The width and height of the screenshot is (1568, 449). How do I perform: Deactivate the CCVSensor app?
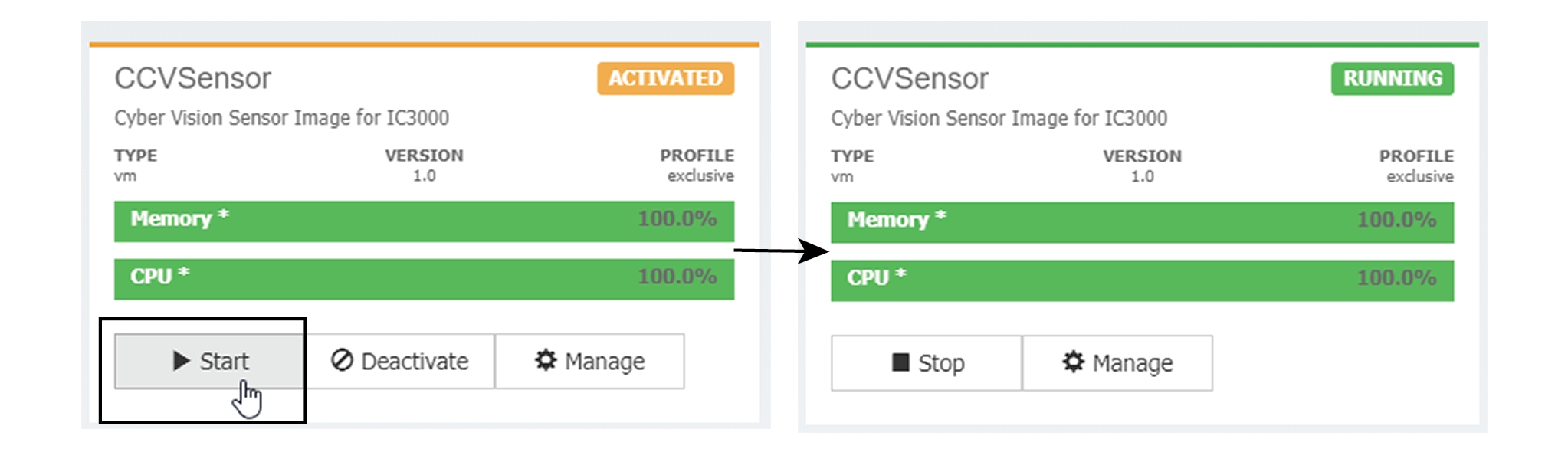tap(402, 362)
